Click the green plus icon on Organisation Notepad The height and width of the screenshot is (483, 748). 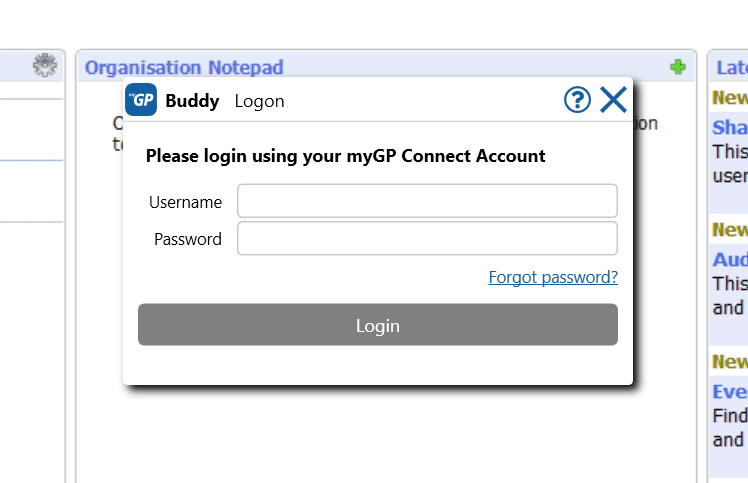678,67
